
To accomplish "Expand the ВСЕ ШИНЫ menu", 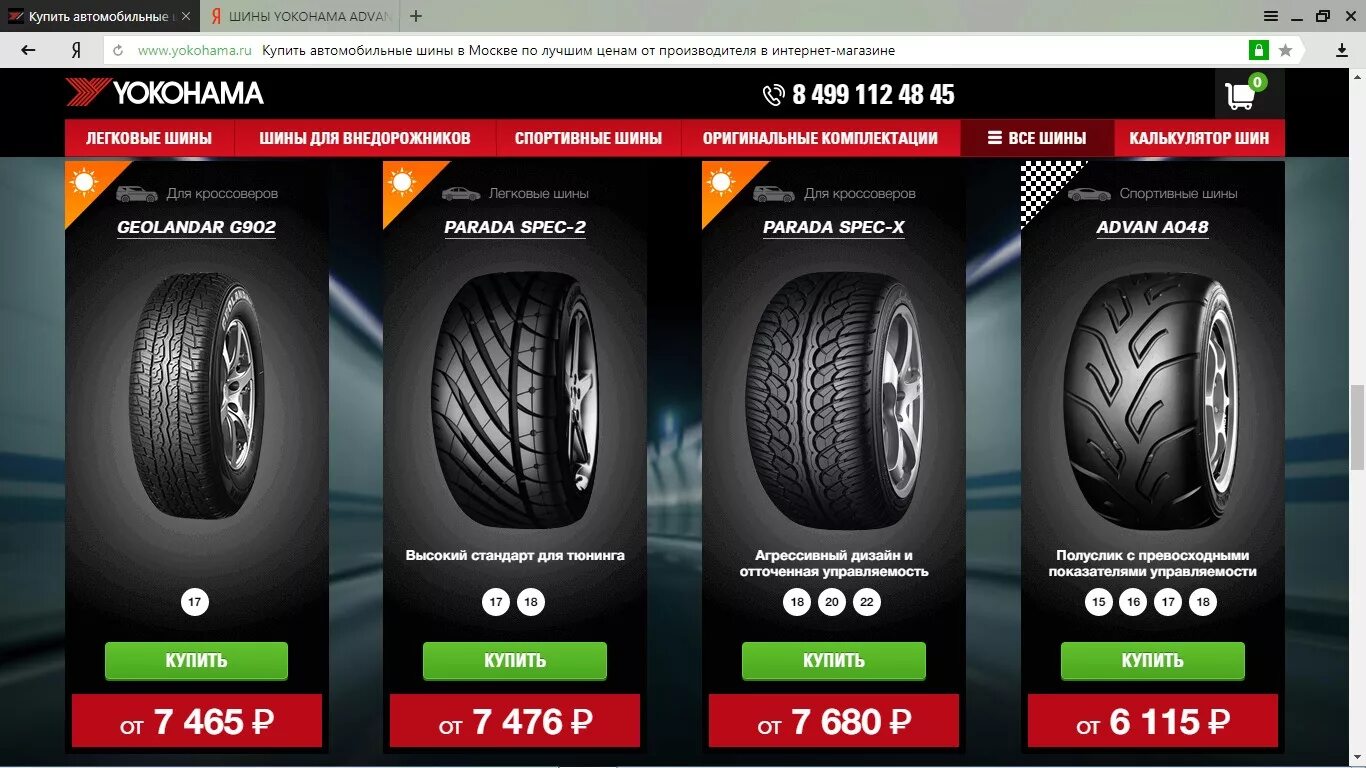I will 1037,138.
